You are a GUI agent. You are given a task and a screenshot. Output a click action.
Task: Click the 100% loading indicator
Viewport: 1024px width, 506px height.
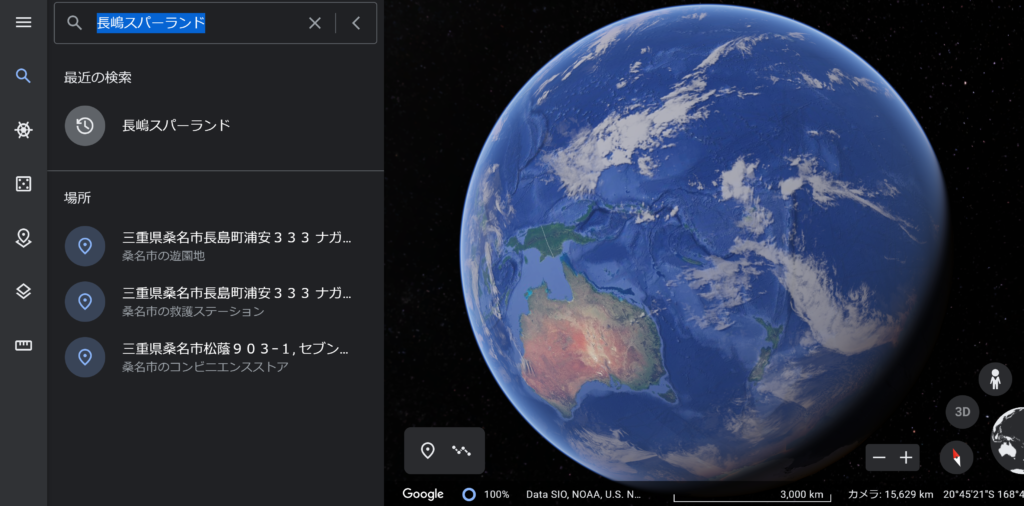486,494
